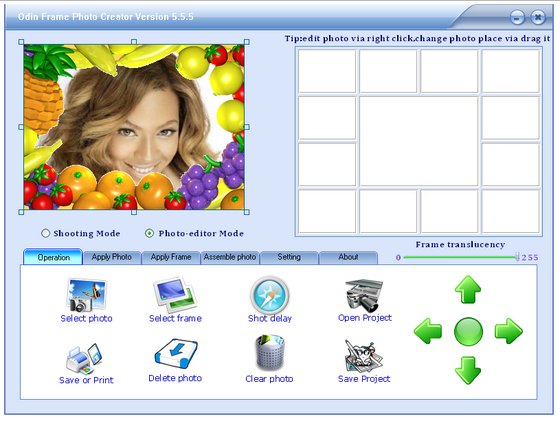Click the Save or Print label
This screenshot has height=421, width=560.
click(x=86, y=380)
